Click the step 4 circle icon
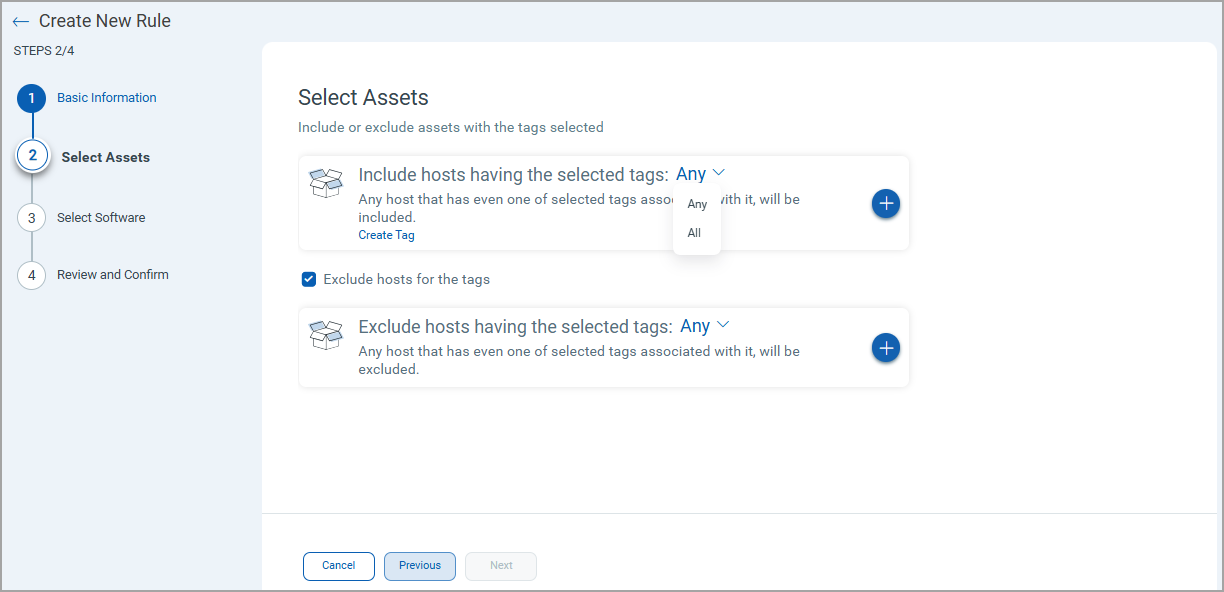This screenshot has height=592, width=1224. pos(32,275)
